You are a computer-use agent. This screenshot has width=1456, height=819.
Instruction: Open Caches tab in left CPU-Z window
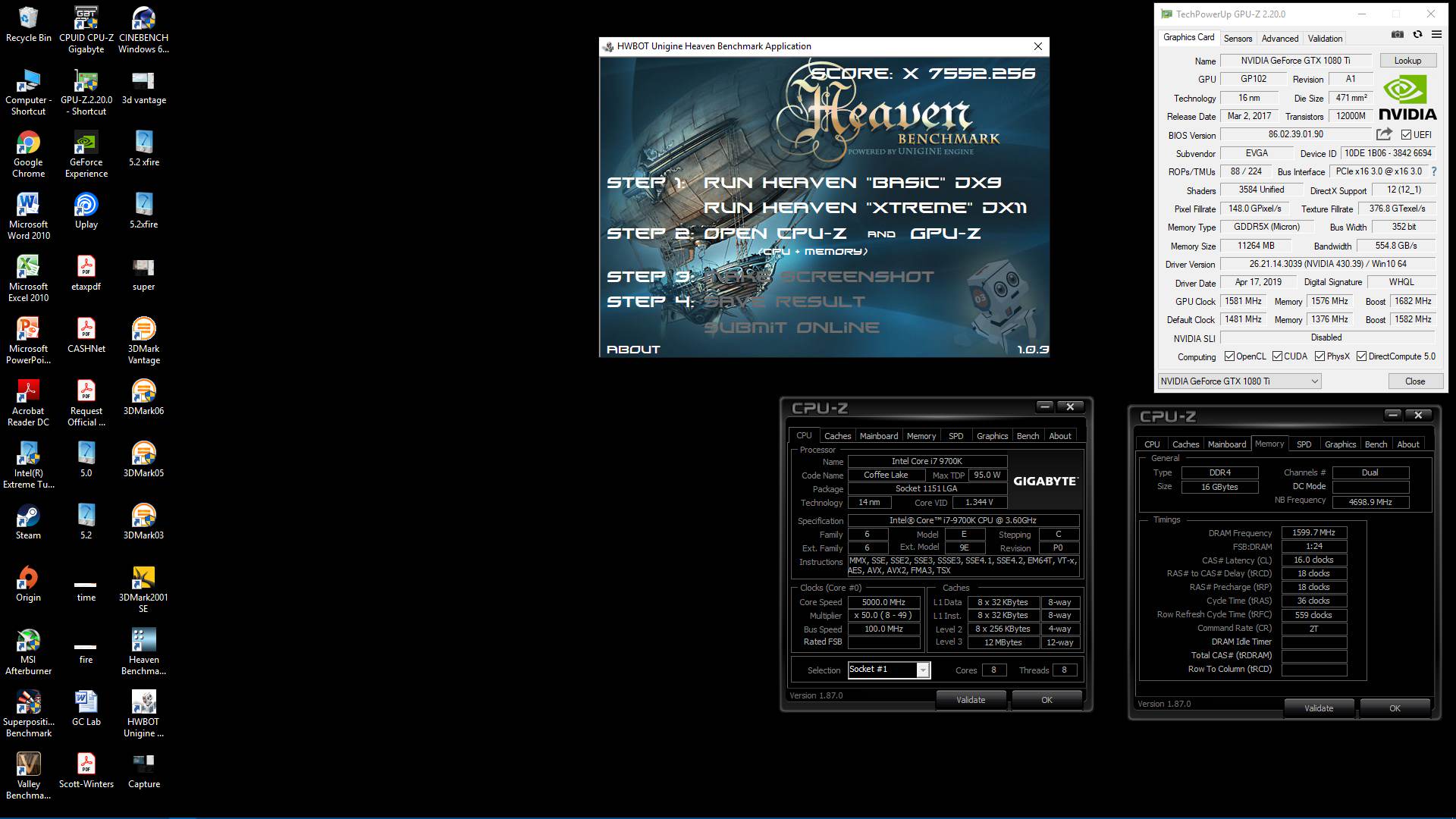[837, 436]
